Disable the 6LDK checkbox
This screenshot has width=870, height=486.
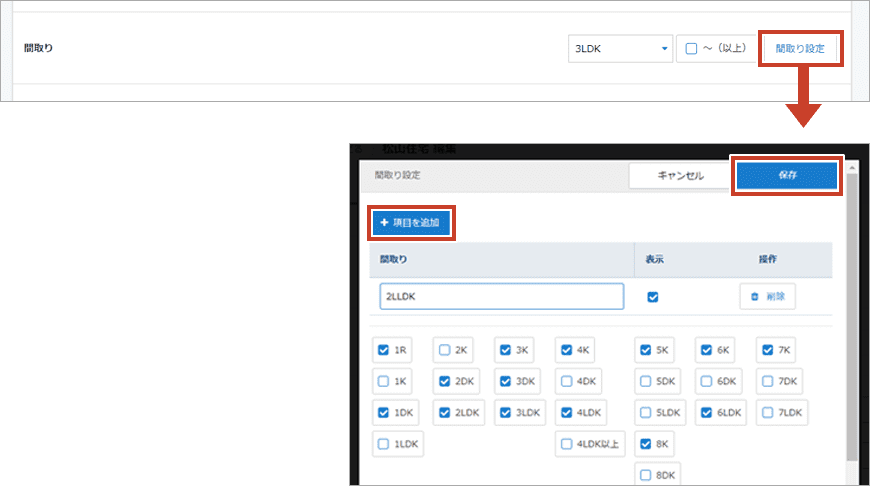pos(706,412)
